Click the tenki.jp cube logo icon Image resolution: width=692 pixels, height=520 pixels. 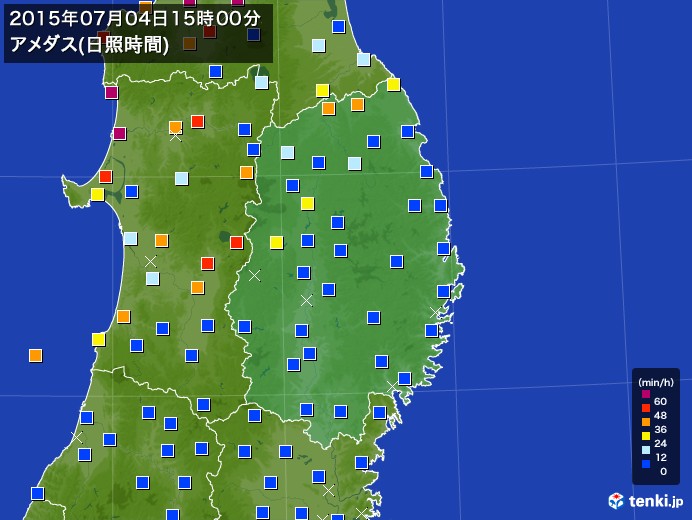point(616,501)
